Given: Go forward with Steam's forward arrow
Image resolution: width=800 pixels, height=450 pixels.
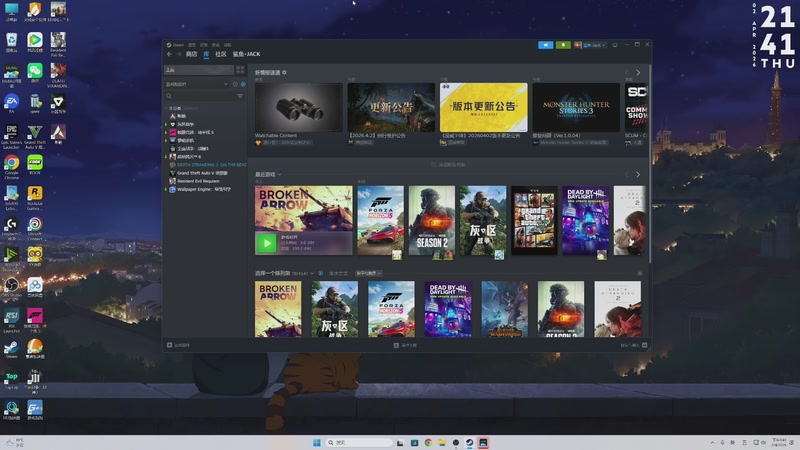Looking at the screenshot, I should (179, 54).
